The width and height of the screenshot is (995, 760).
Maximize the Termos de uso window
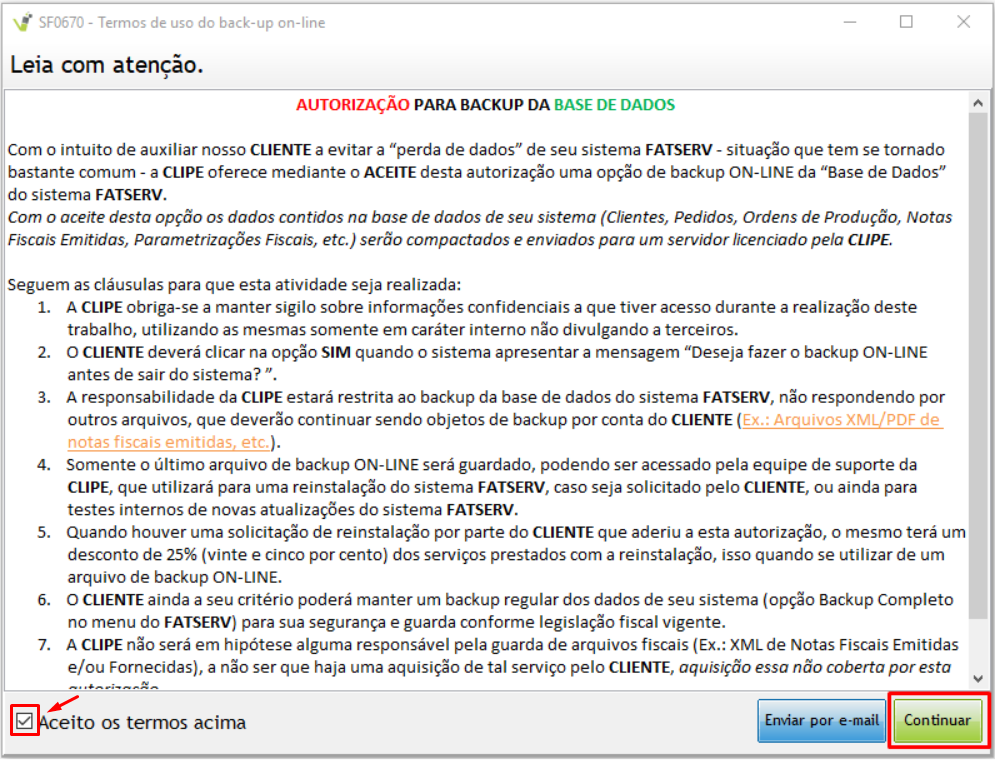[906, 22]
